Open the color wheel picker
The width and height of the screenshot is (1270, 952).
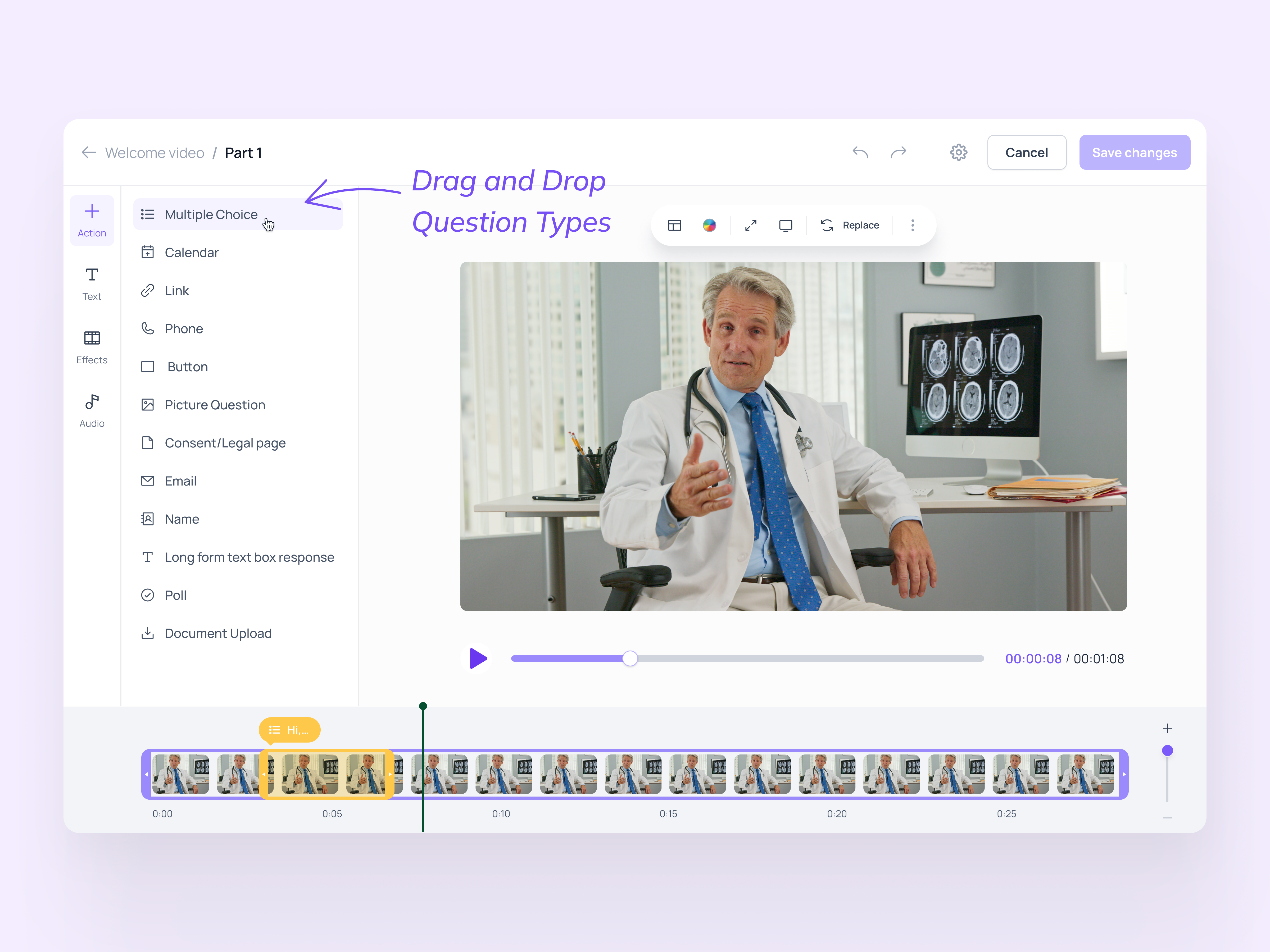[x=709, y=226]
